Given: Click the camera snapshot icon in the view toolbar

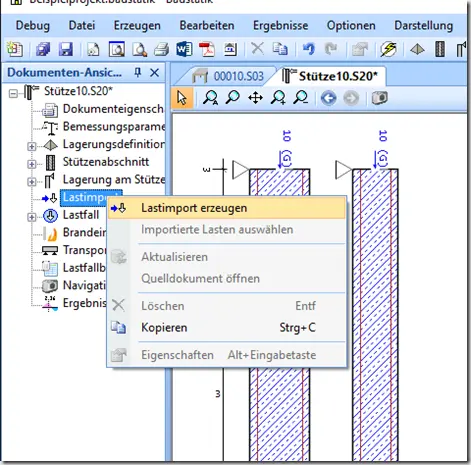Looking at the screenshot, I should (x=380, y=98).
